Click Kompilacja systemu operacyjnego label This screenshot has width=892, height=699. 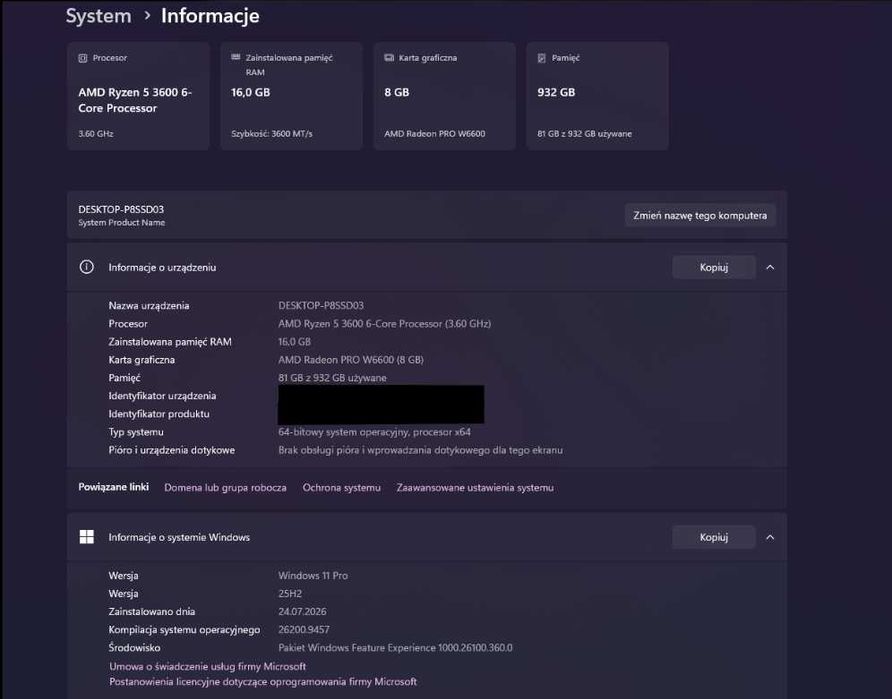184,630
